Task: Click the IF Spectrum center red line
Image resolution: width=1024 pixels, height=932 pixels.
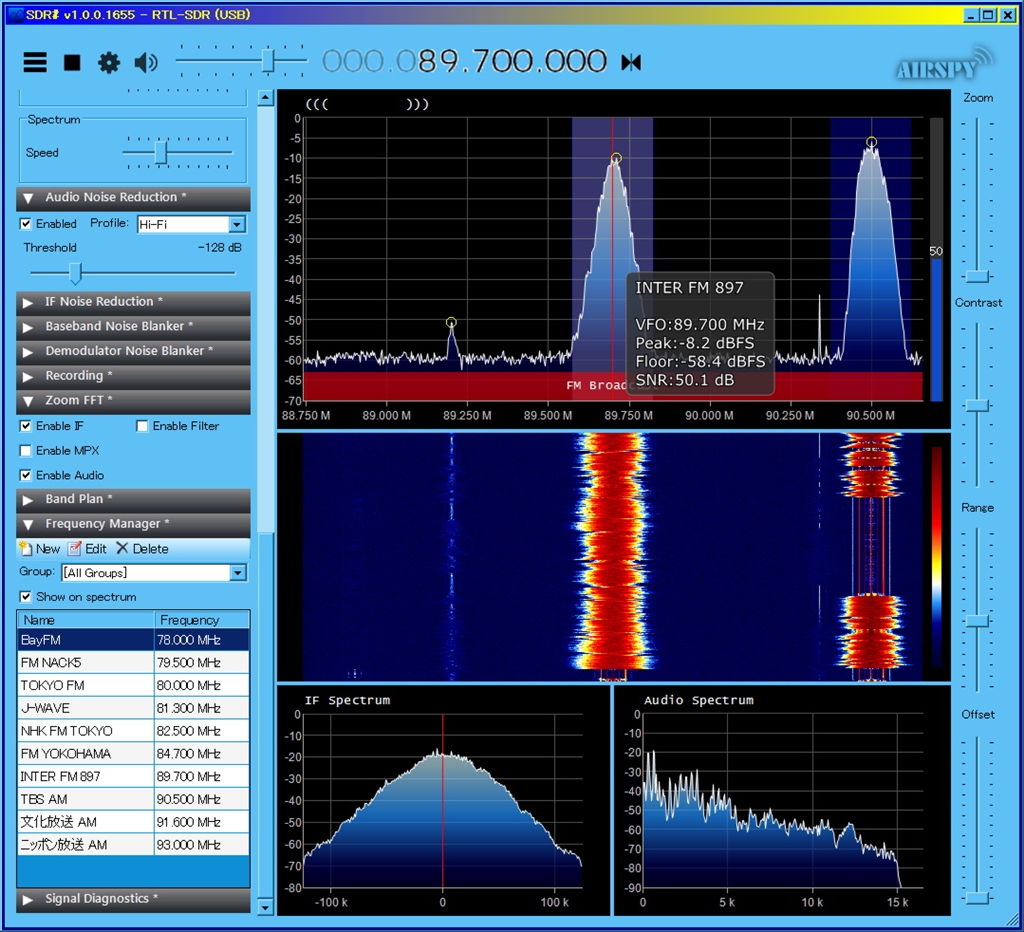Action: click(x=443, y=801)
